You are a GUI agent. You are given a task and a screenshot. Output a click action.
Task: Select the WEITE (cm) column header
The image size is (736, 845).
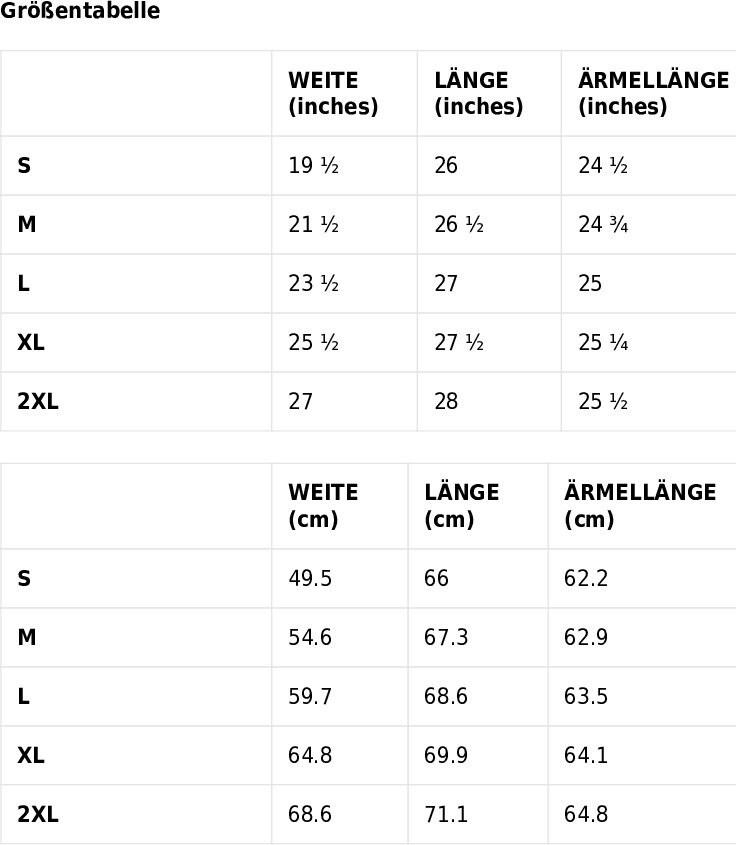(x=339, y=506)
